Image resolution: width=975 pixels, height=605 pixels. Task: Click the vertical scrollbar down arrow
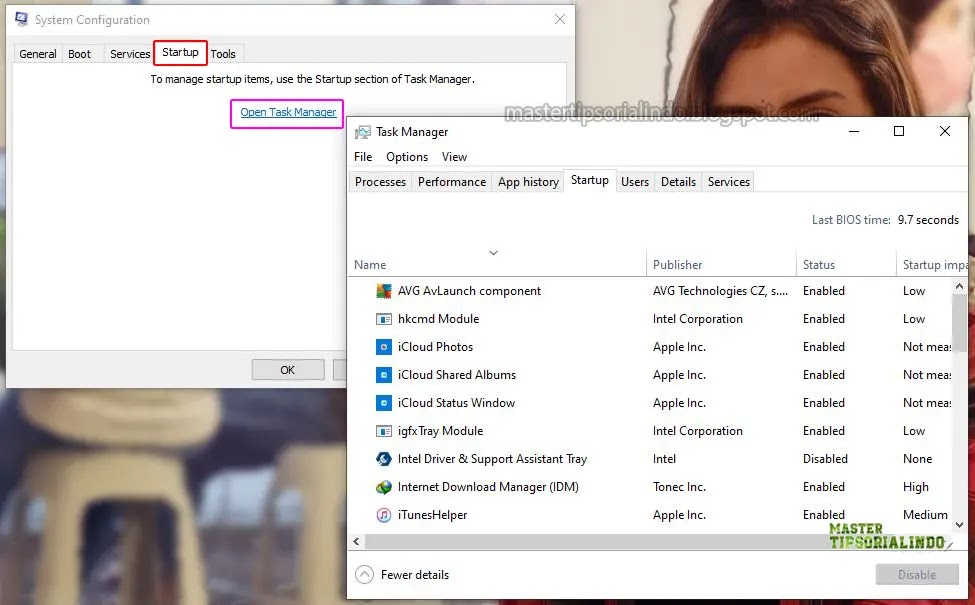point(959,525)
